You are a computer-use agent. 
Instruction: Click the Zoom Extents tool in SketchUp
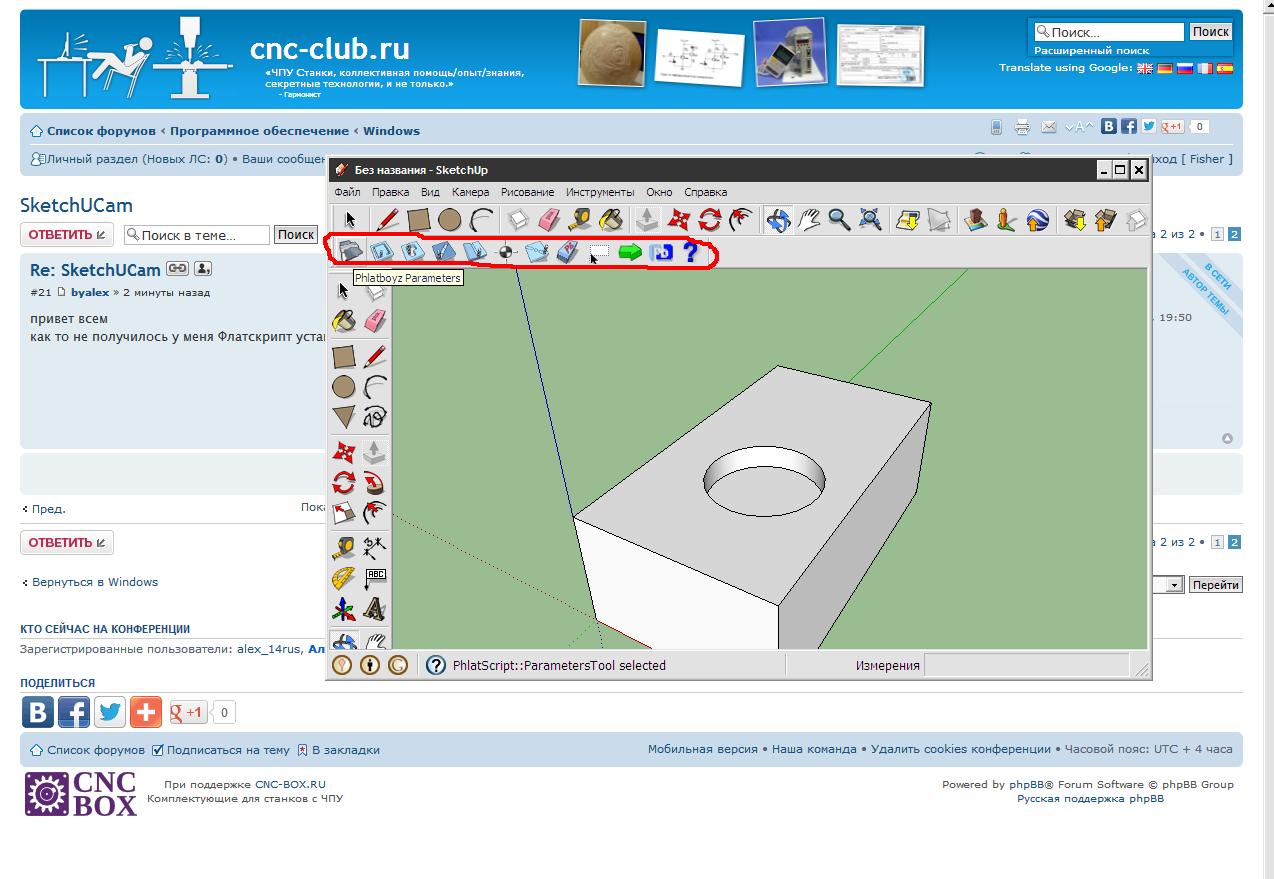tap(870, 219)
